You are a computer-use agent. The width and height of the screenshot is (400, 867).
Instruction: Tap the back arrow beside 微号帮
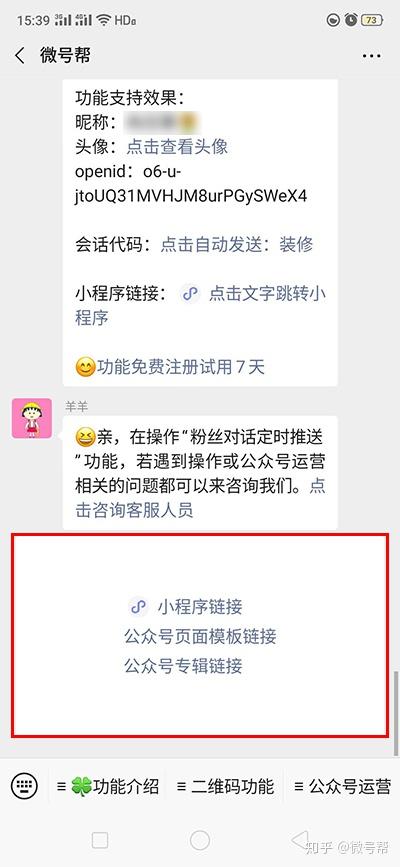point(20,55)
